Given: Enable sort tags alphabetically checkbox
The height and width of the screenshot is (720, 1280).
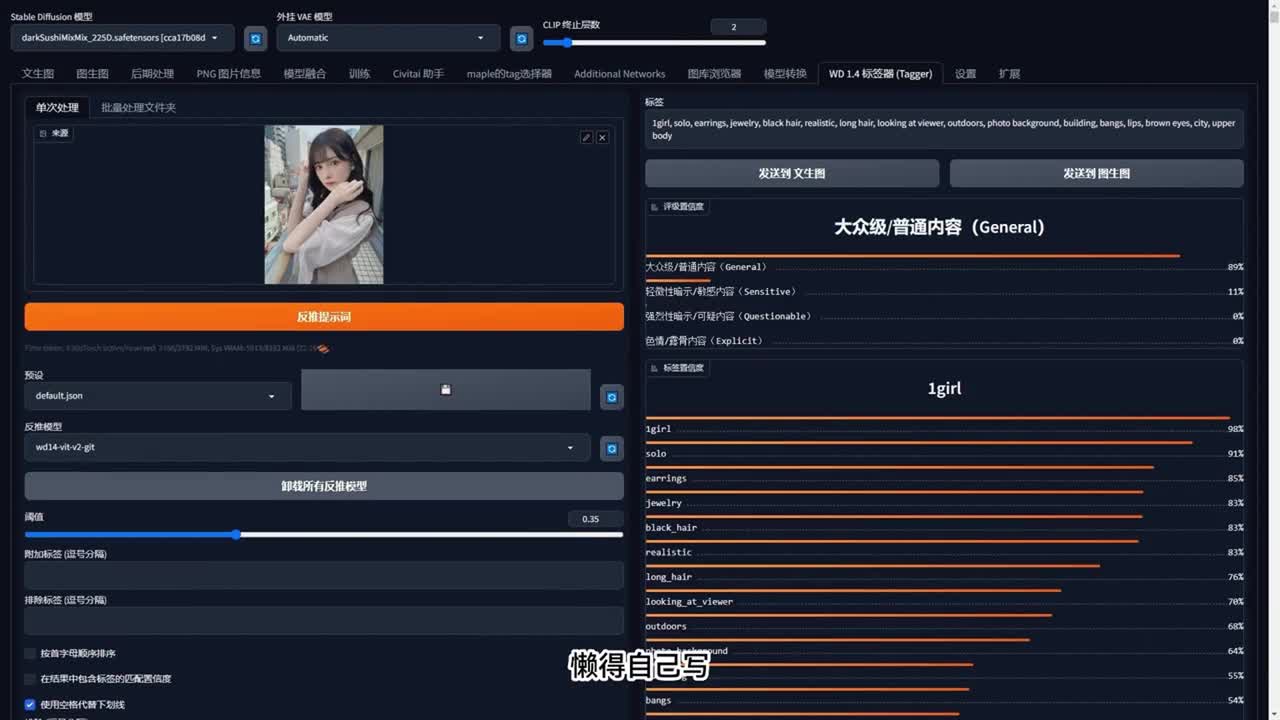Looking at the screenshot, I should [30, 653].
